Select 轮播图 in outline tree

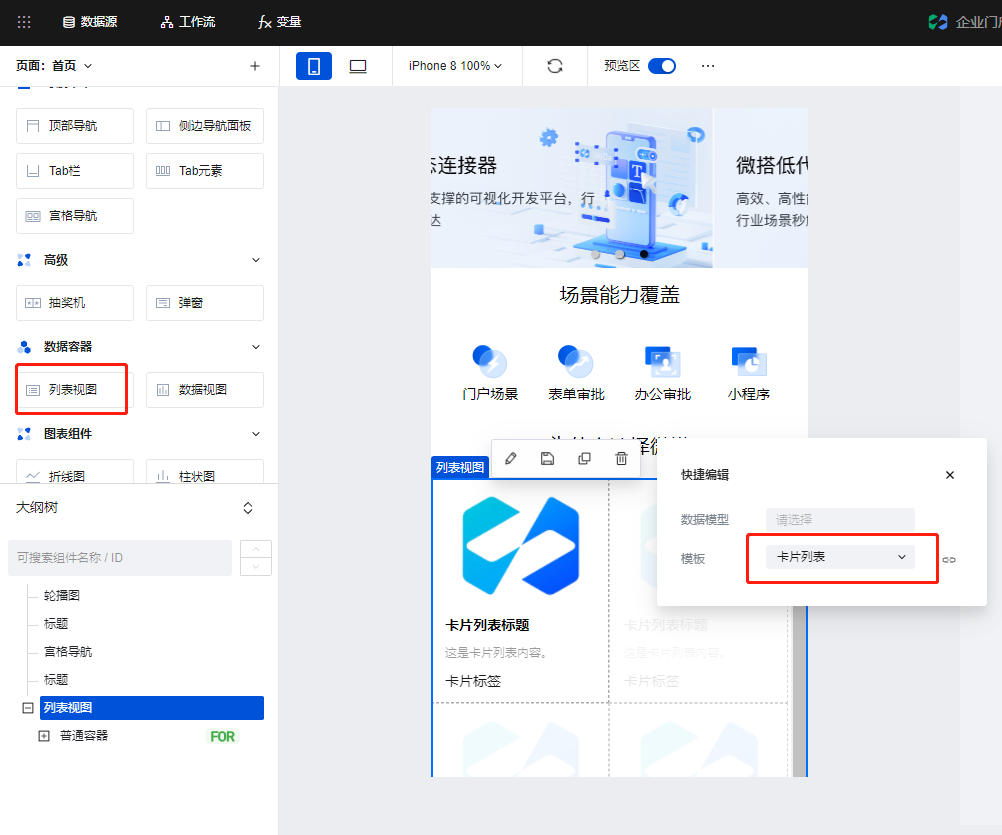click(62, 595)
